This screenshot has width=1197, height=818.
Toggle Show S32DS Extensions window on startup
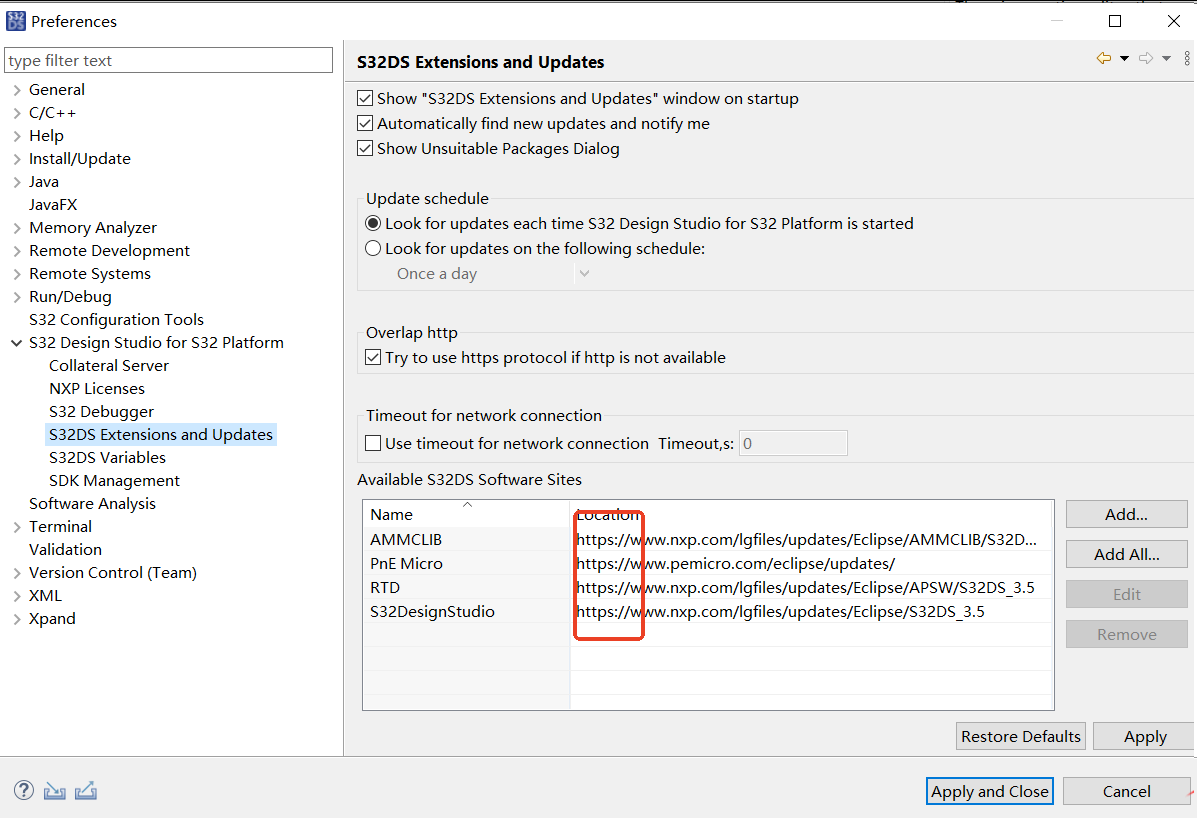tap(366, 98)
